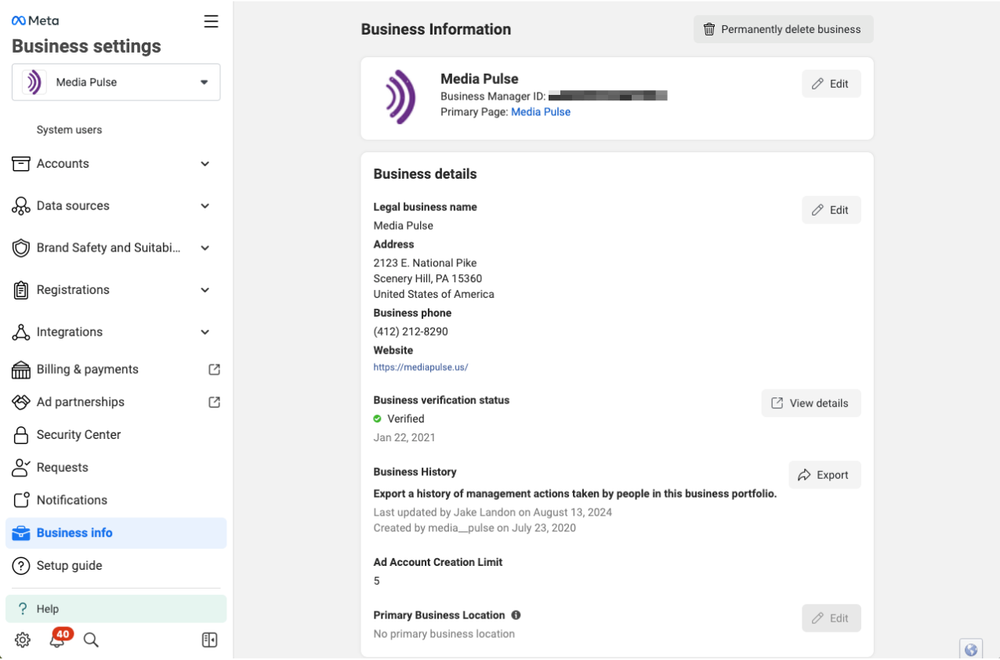1000x660 pixels.
Task: Click the Meta logo
Action: point(35,20)
